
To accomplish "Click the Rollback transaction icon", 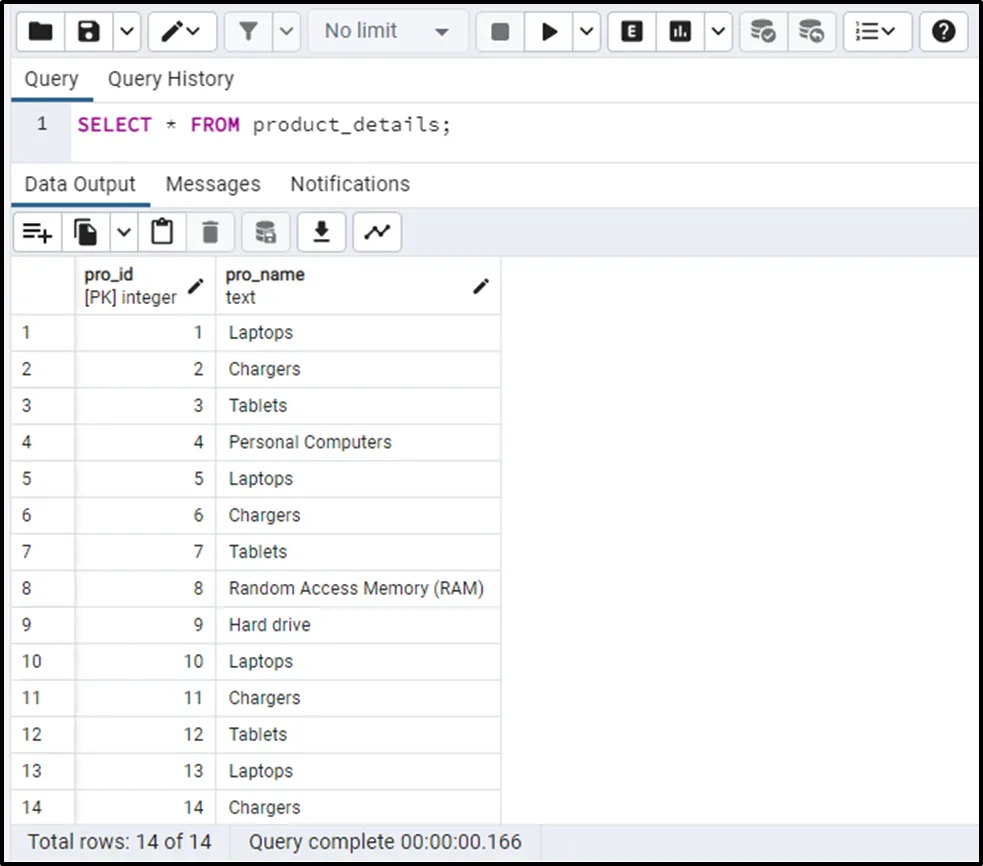I will [x=811, y=32].
